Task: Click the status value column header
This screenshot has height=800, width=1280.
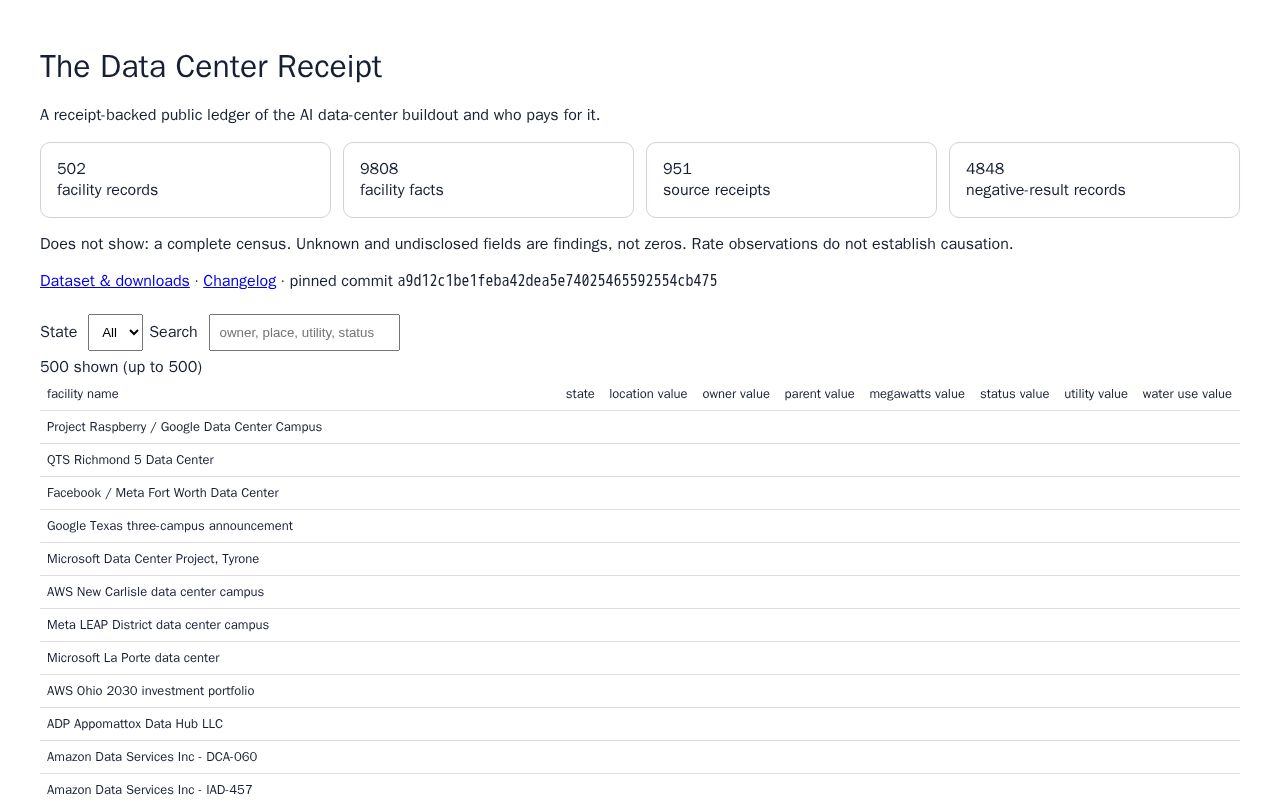Action: (1014, 394)
